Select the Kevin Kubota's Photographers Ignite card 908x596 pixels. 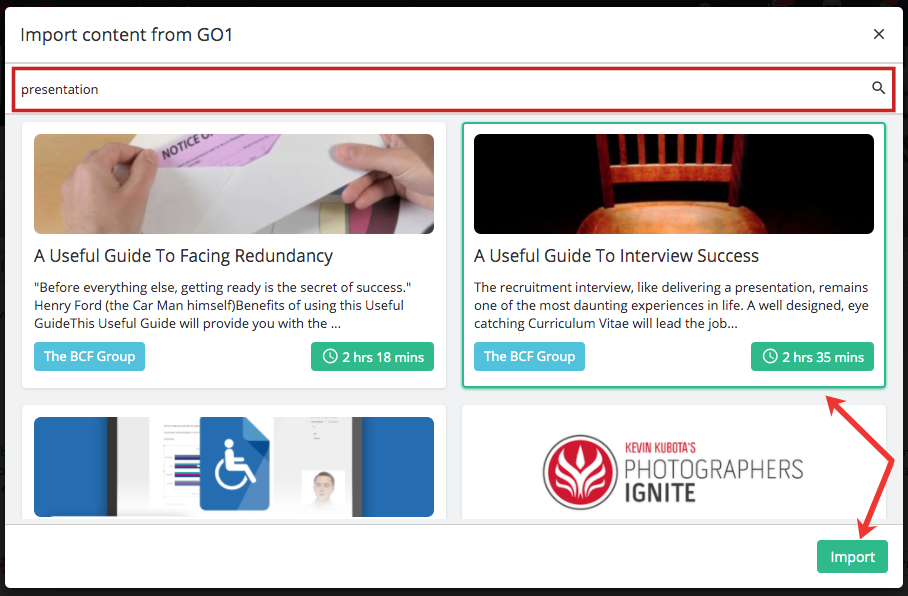[674, 465]
